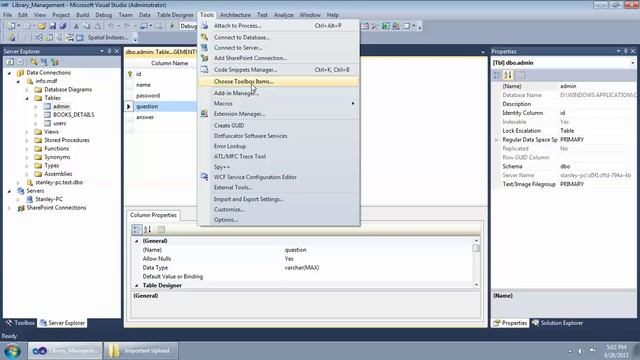Expand the SharePoint Connections node
Image resolution: width=640 pixels, height=360 pixels.
click(9, 208)
